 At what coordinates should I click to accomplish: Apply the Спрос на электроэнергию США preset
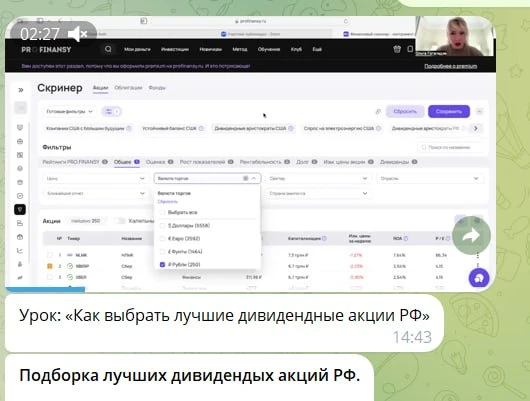[x=342, y=128]
